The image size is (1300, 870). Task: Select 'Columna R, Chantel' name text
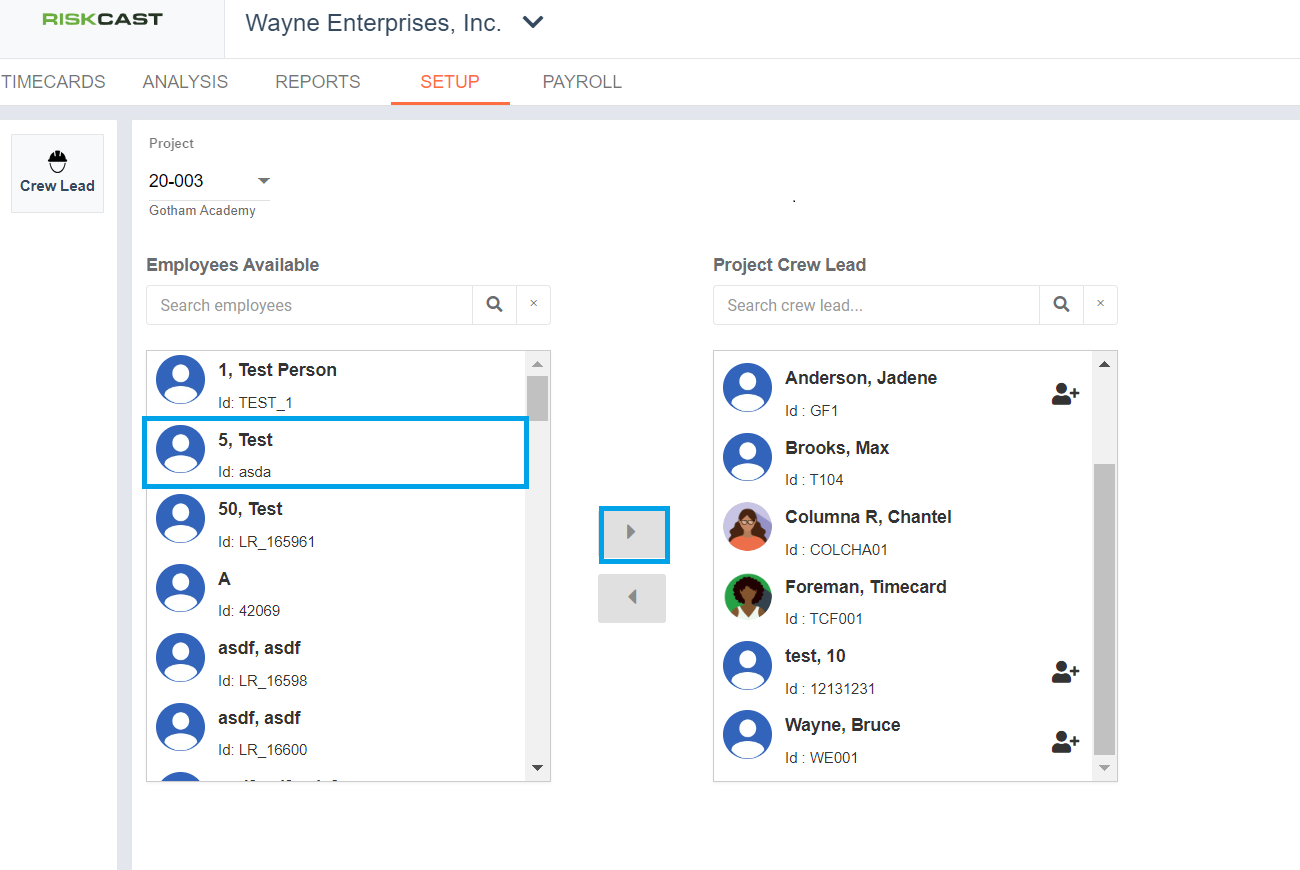click(868, 517)
